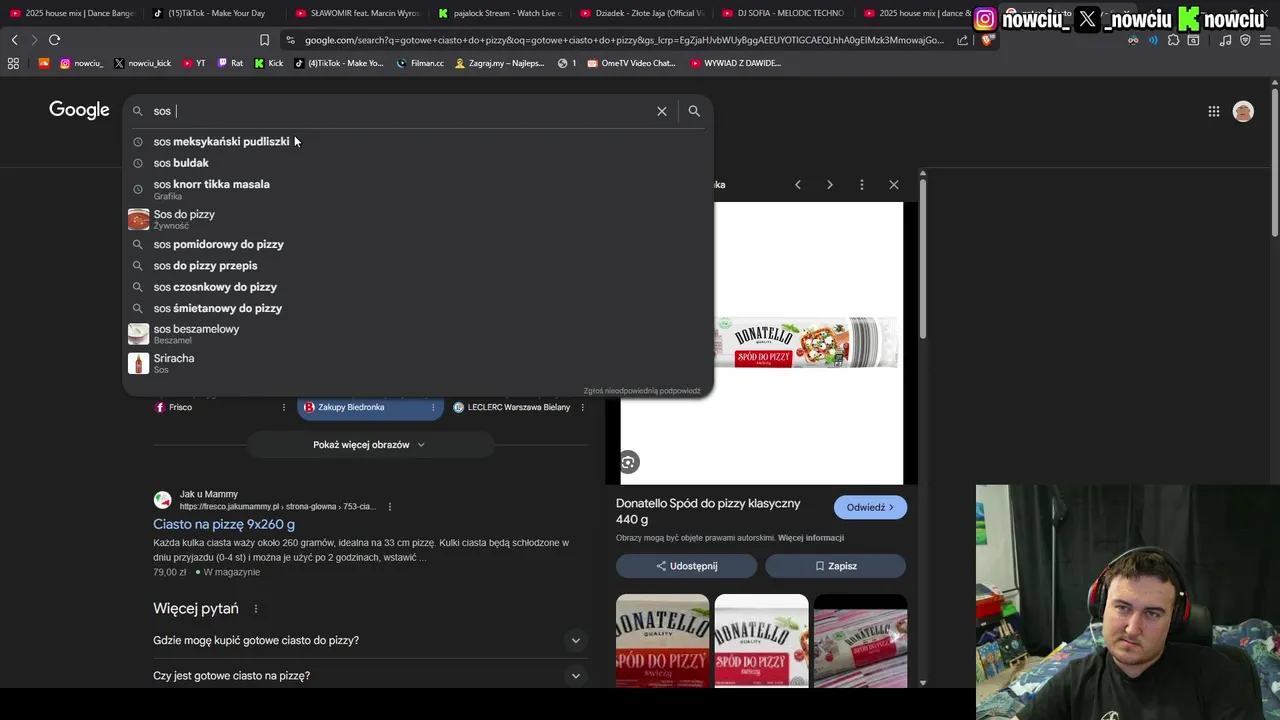Open the browser extensions puzzle icon

pyautogui.click(x=1173, y=40)
